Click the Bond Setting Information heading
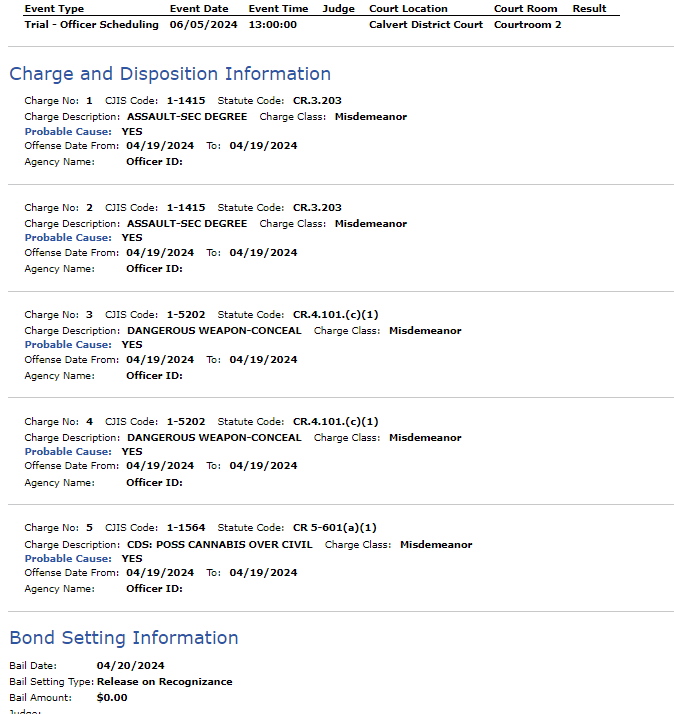 coord(124,638)
